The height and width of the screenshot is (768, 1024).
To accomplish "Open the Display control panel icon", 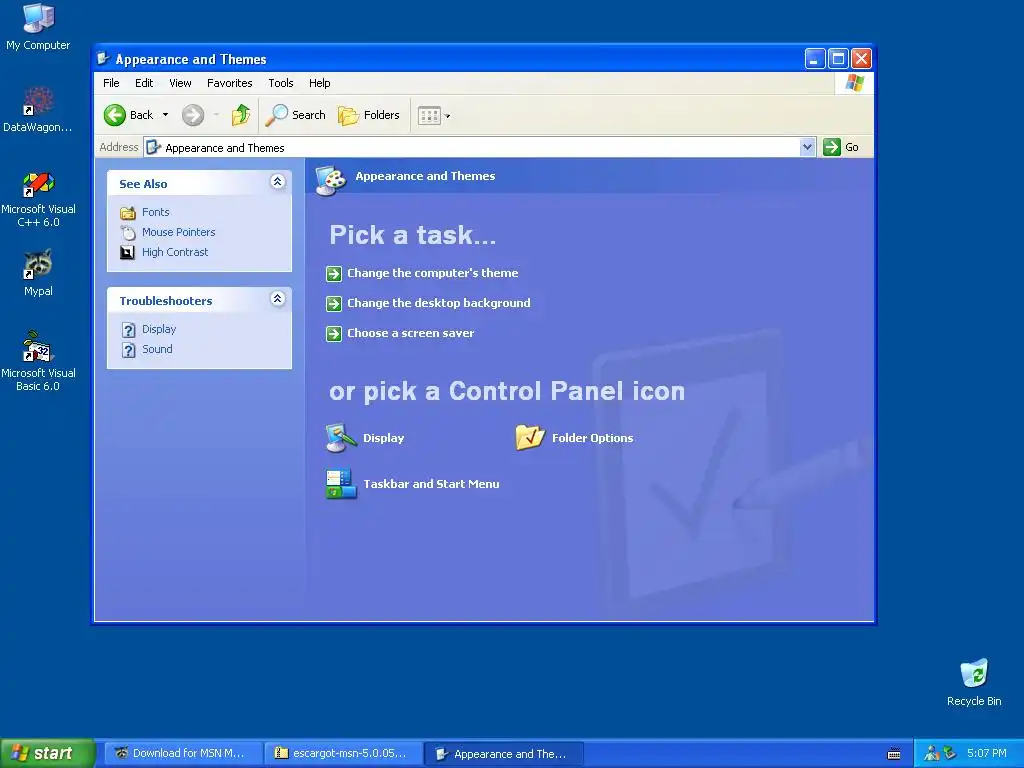I will pos(341,438).
